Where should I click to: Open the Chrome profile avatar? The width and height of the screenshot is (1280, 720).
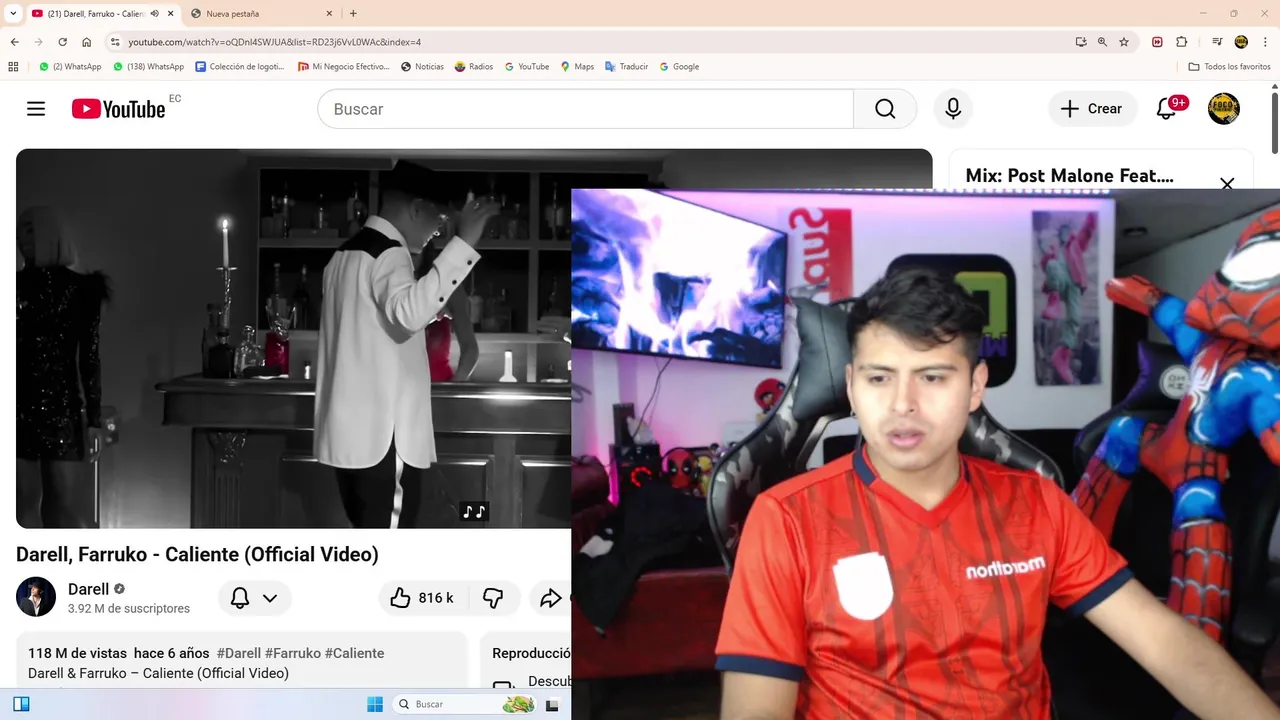(x=1241, y=42)
